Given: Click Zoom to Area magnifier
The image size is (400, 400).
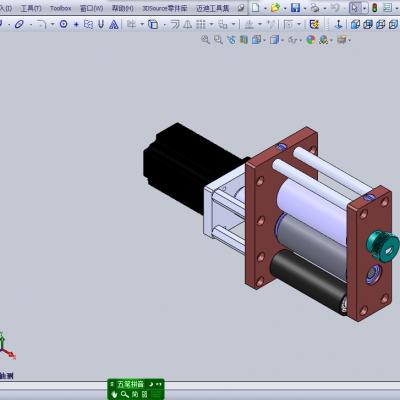Looking at the screenshot, I should tap(218, 40).
